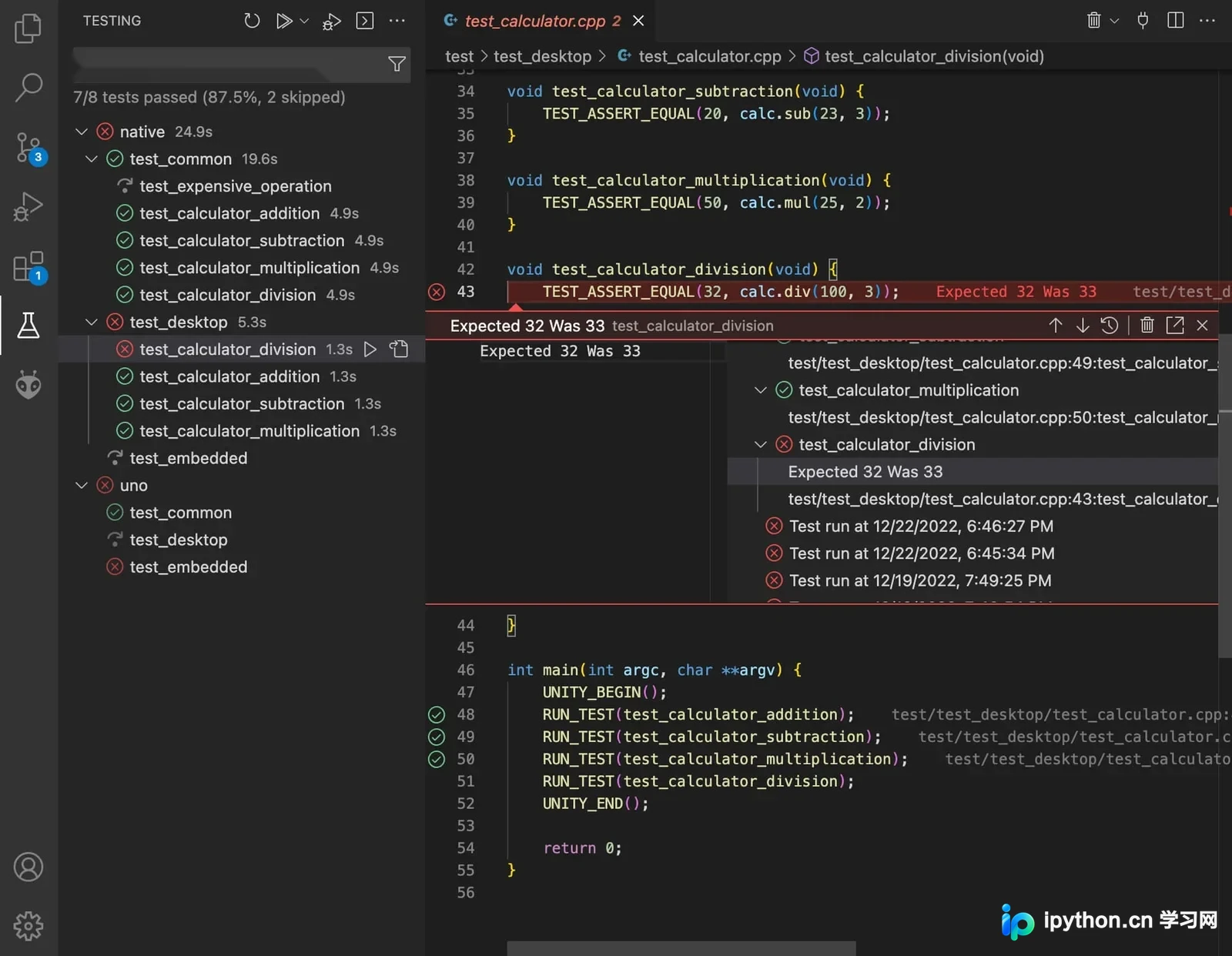Open the PlatformIO alien icon view
Screen dimensions: 1232x956
[28, 384]
